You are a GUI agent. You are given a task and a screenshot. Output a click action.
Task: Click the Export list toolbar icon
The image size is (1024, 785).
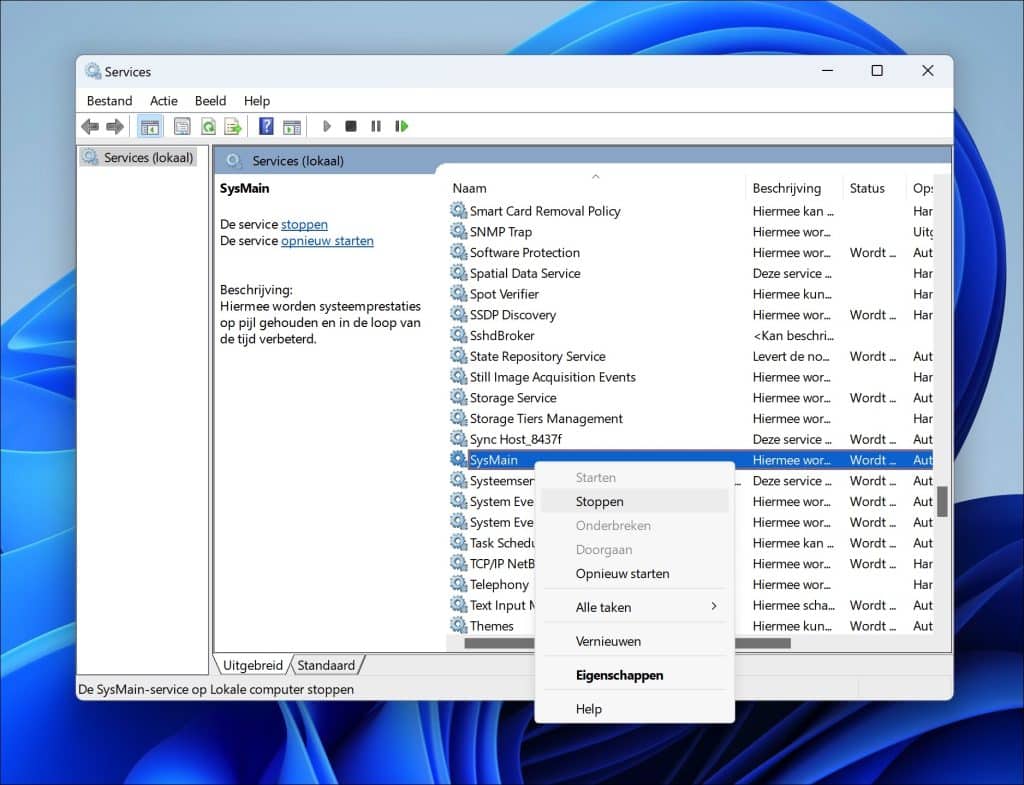(x=232, y=127)
